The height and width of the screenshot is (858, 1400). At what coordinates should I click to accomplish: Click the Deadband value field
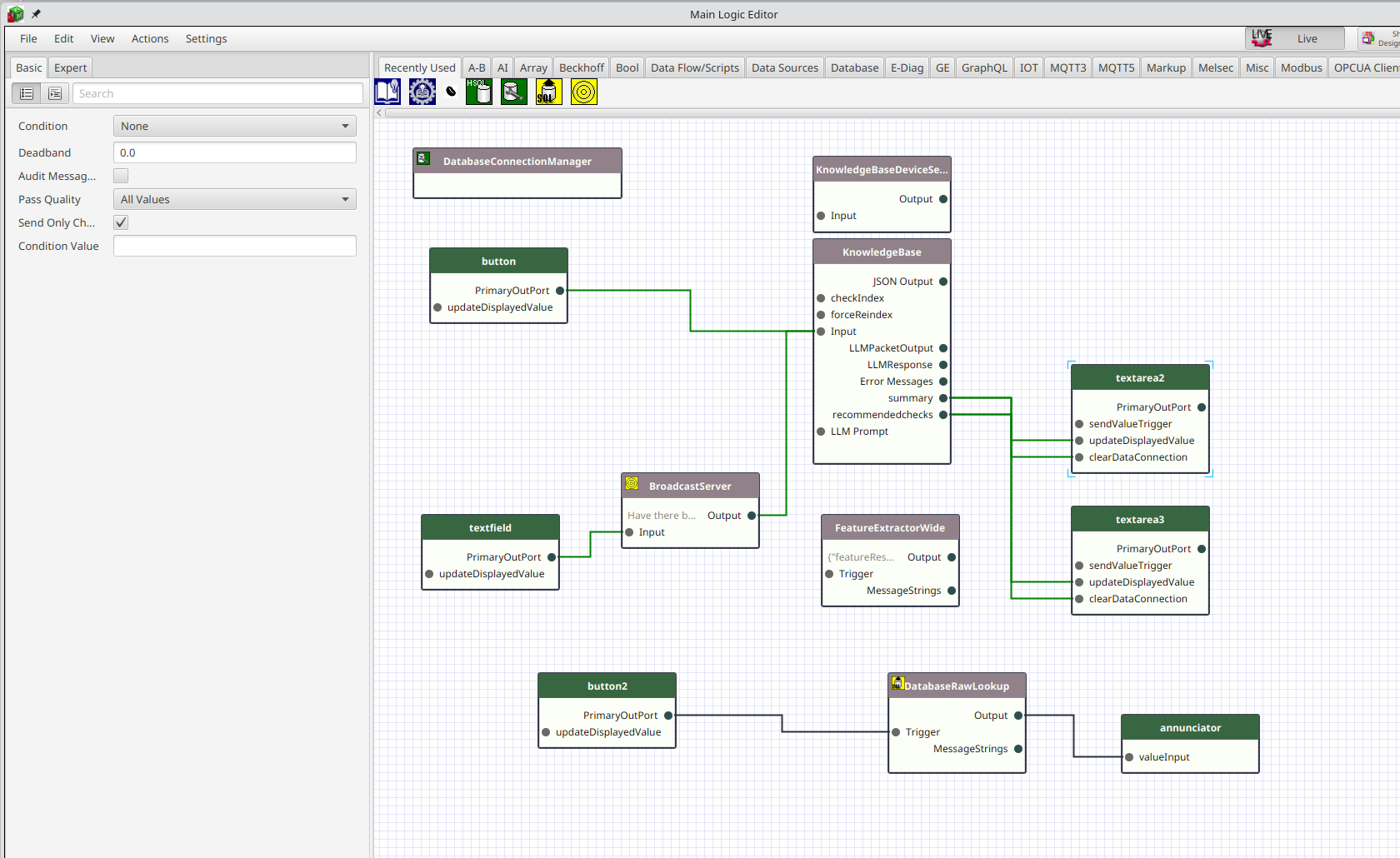point(235,152)
